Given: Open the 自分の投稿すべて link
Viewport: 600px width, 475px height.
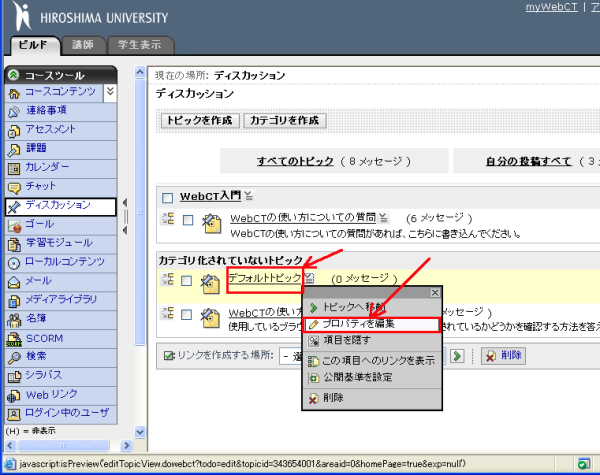Looking at the screenshot, I should point(529,162).
